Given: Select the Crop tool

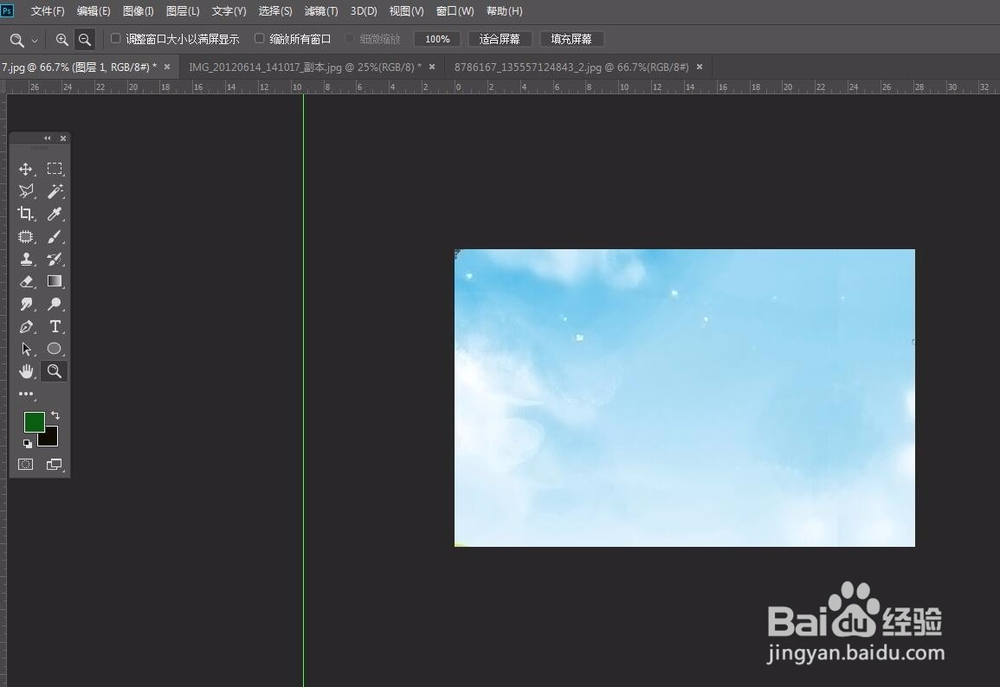Looking at the screenshot, I should click(26, 214).
